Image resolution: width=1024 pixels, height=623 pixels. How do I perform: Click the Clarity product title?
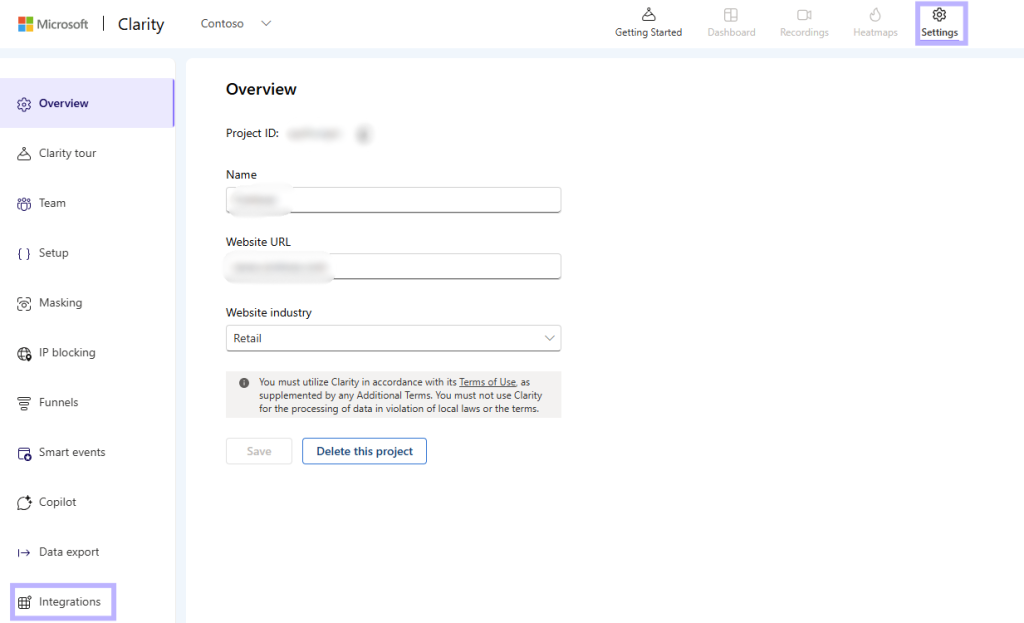(x=141, y=24)
